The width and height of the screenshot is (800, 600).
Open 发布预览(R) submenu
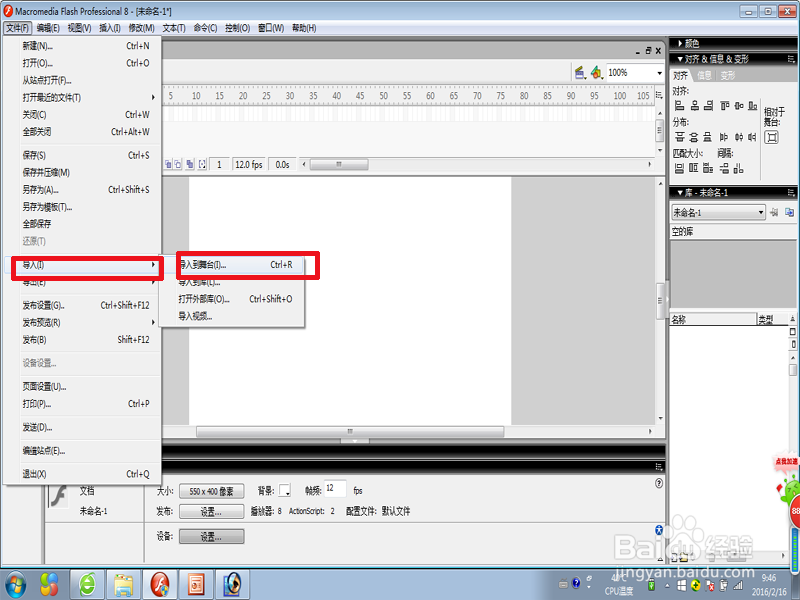pos(87,322)
